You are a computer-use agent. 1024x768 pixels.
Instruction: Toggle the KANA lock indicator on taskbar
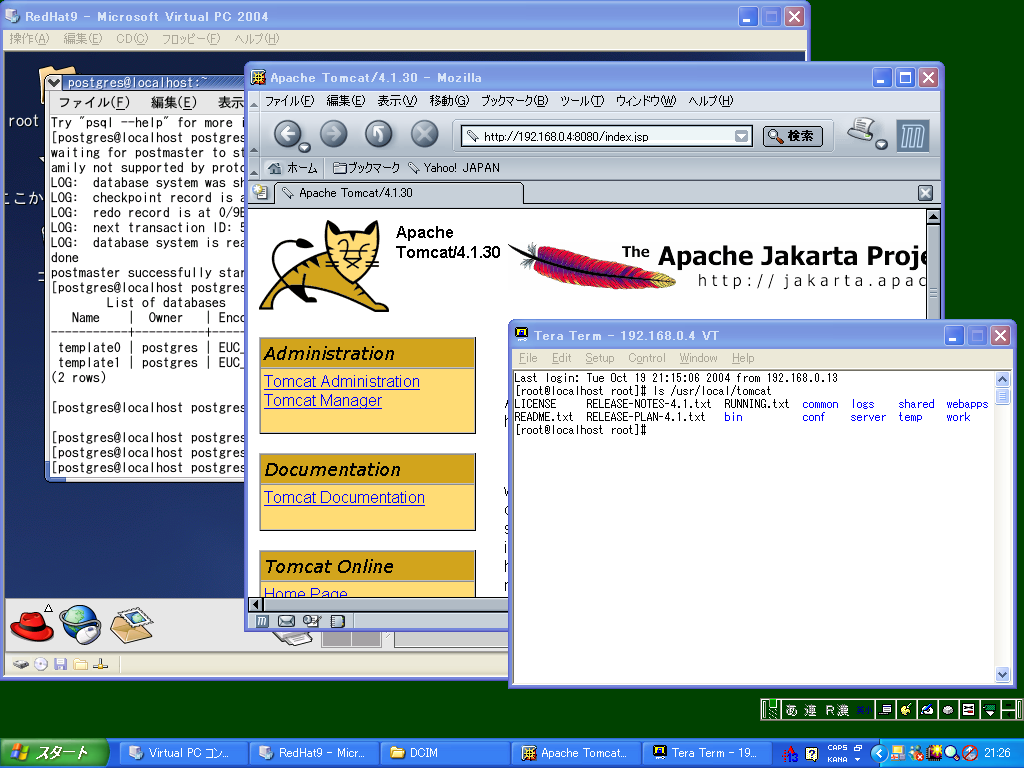tap(837, 760)
